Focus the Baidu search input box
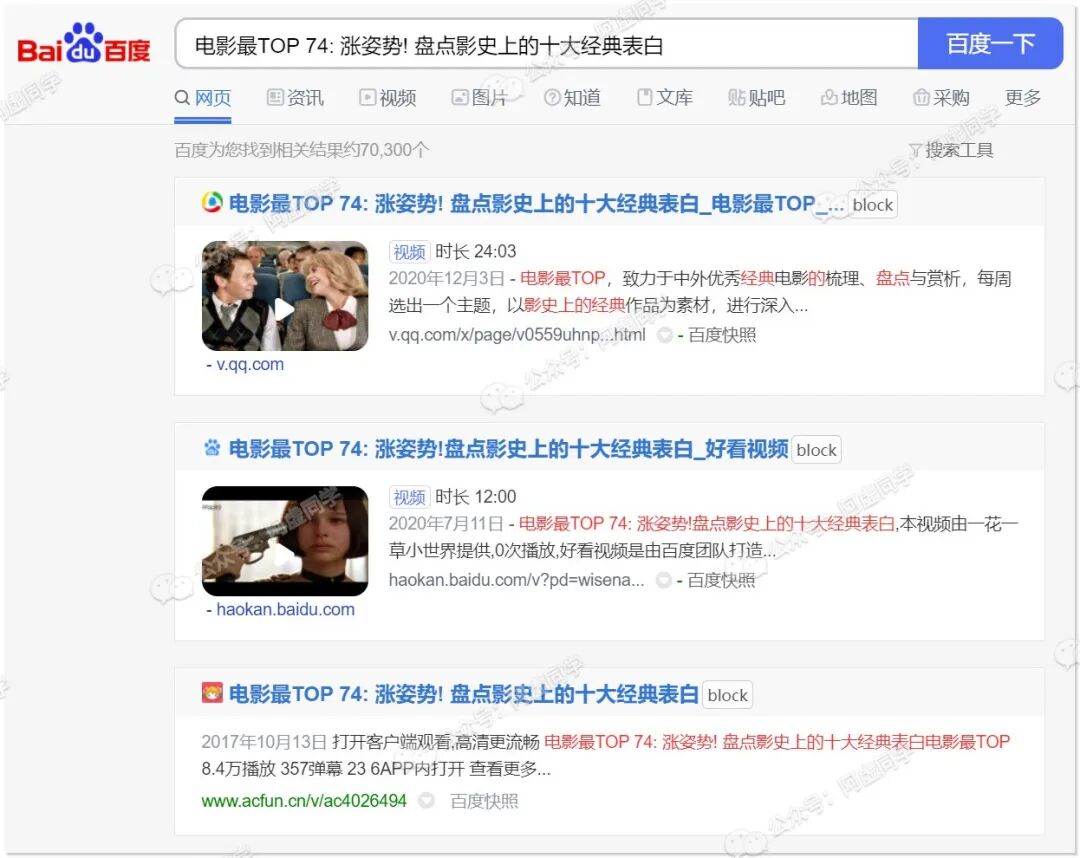 pos(547,45)
